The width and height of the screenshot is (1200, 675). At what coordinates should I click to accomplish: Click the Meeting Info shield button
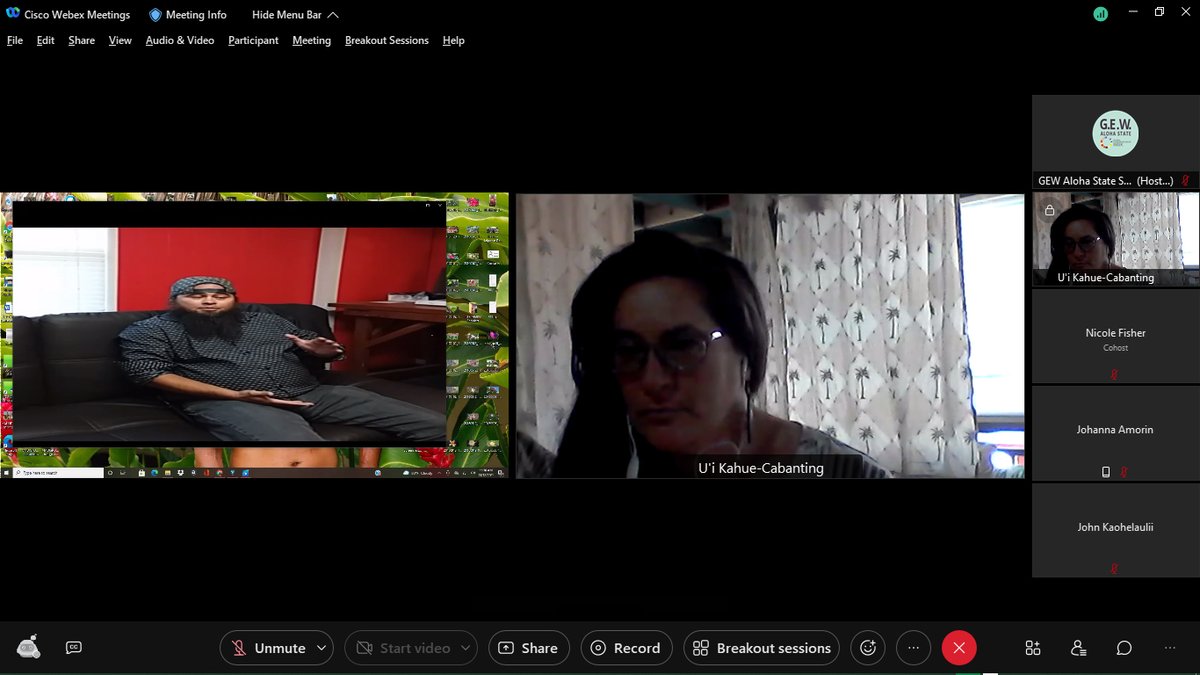pos(187,15)
